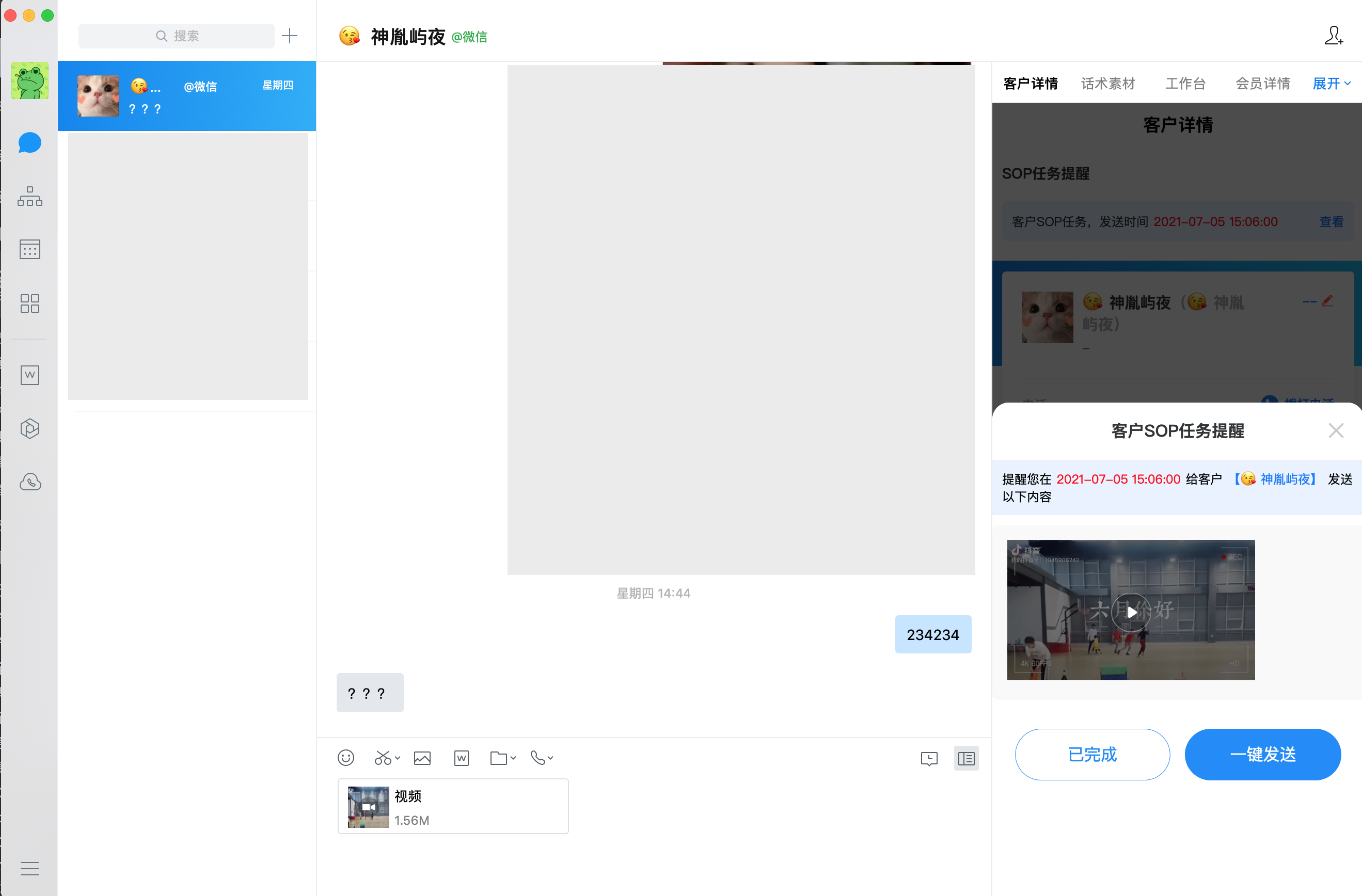Viewport: 1362px width, 896px height.
Task: Open the messages chat bubble icon
Action: tap(30, 142)
